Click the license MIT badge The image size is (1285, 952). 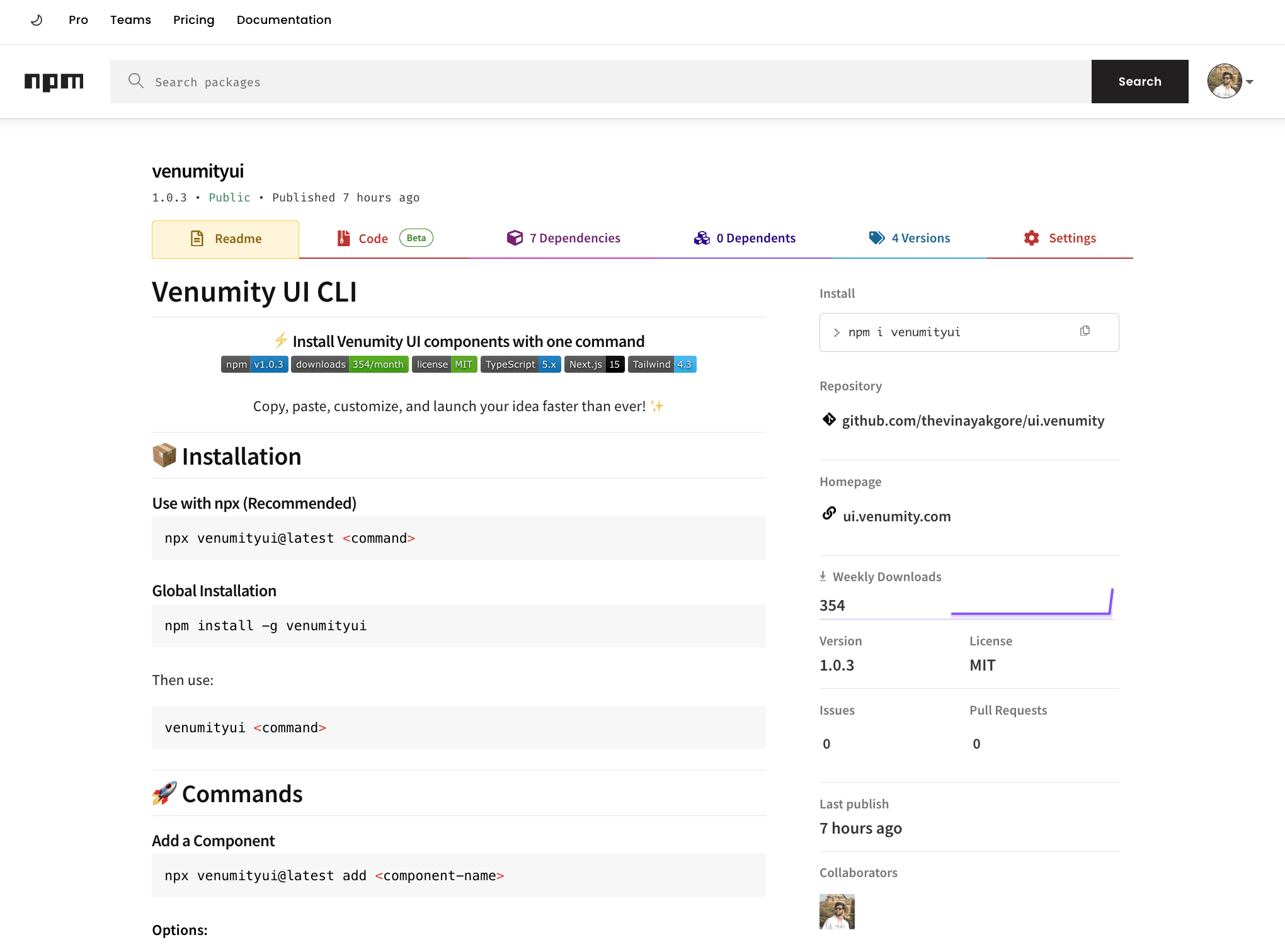tap(445, 365)
